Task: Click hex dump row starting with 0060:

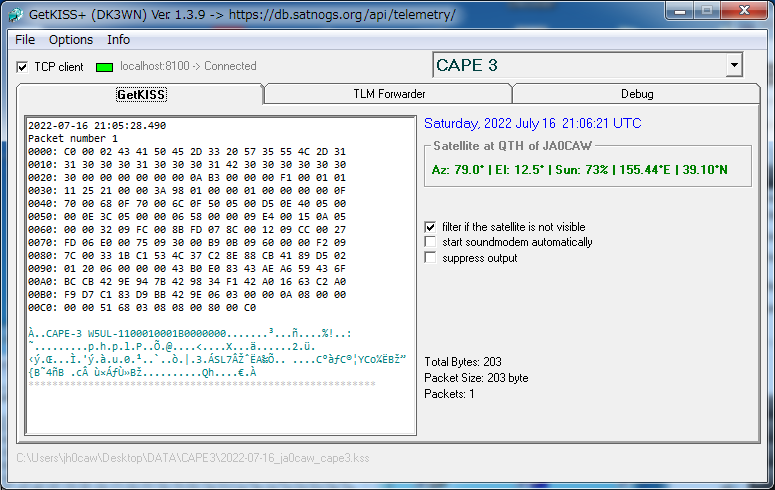Action: point(187,229)
